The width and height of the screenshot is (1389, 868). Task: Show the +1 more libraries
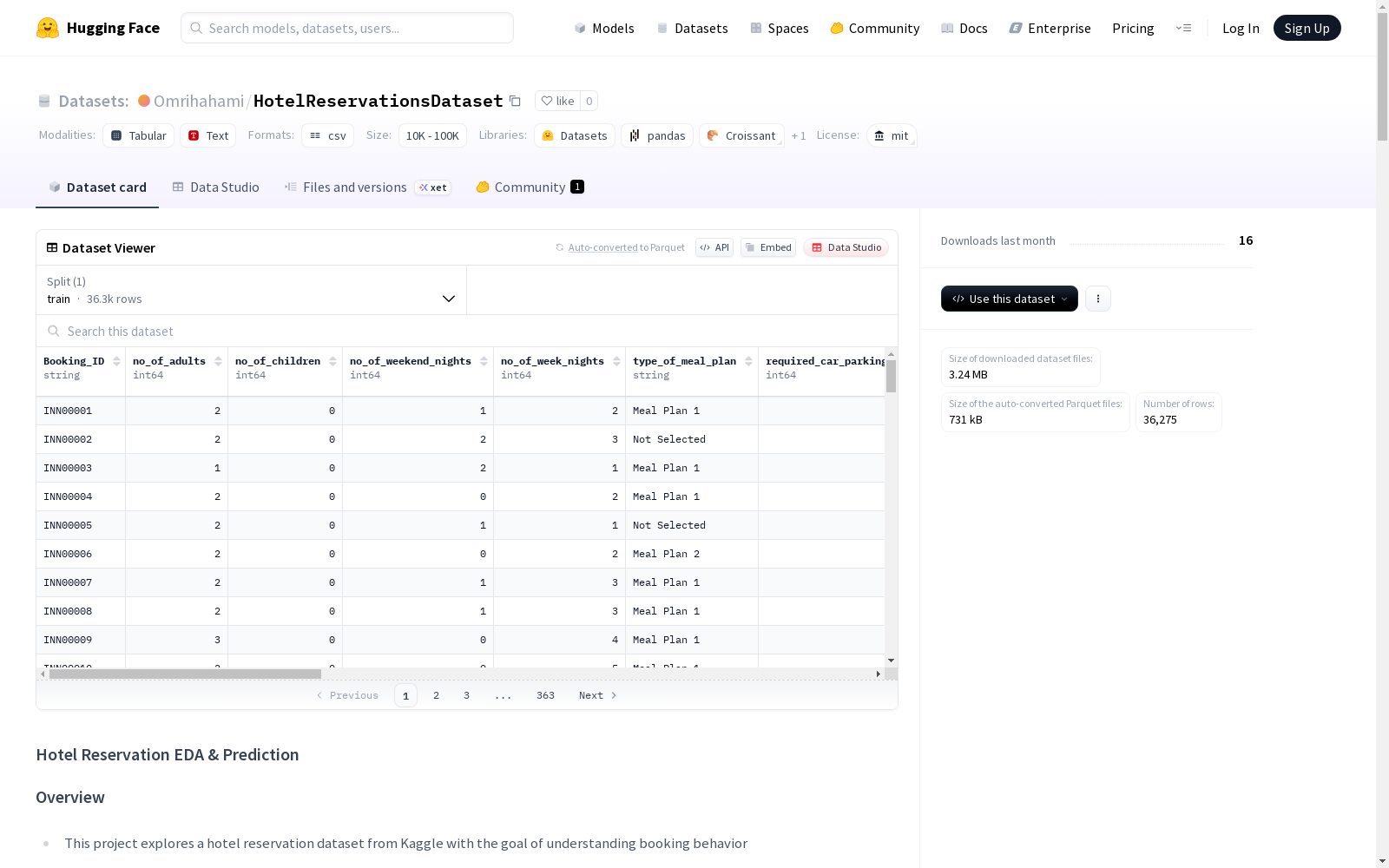[799, 135]
